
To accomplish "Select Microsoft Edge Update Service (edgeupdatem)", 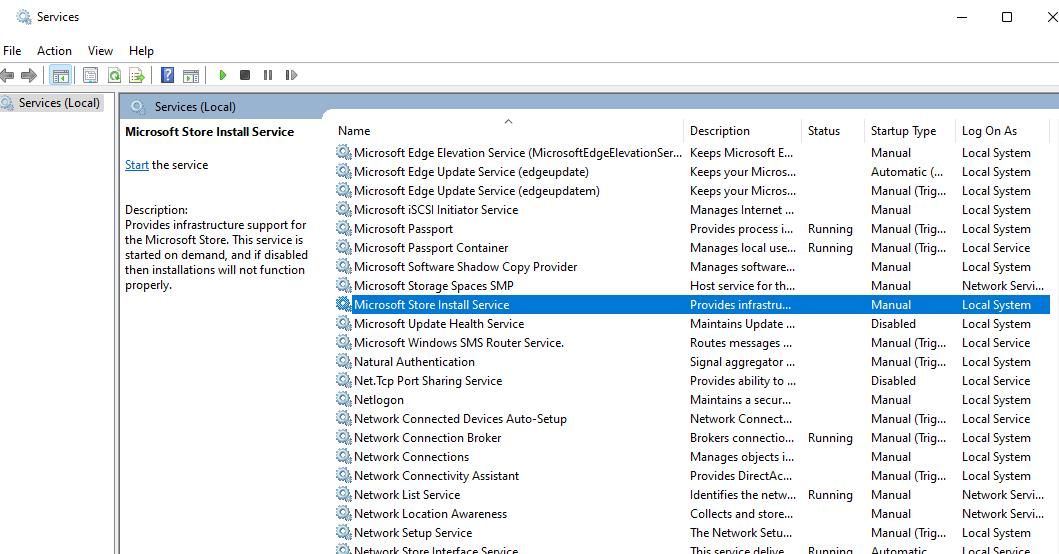I will [476, 191].
